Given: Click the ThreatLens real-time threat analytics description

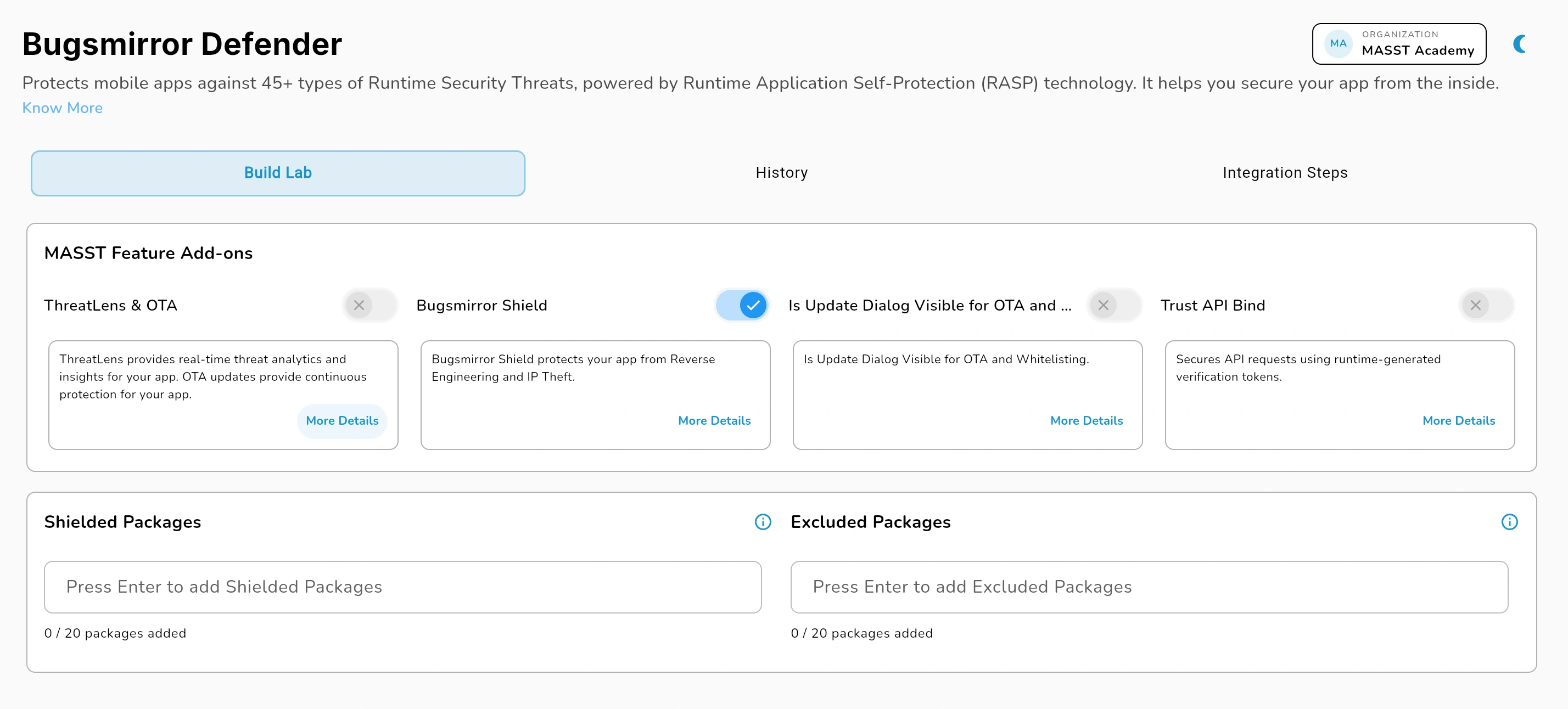Looking at the screenshot, I should click(213, 376).
